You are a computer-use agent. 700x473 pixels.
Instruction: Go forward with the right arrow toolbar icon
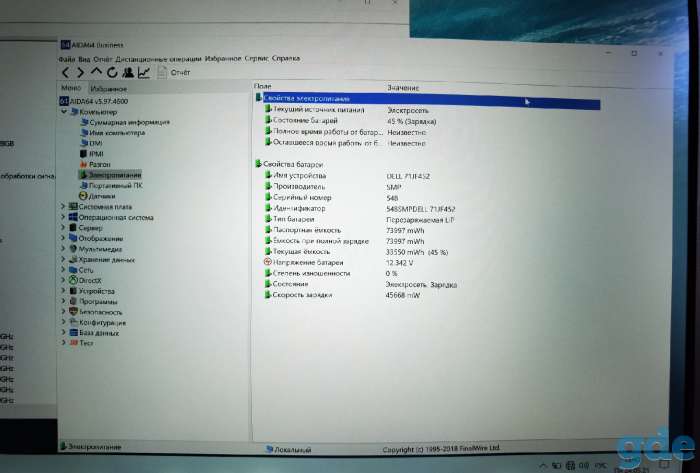pyautogui.click(x=80, y=72)
